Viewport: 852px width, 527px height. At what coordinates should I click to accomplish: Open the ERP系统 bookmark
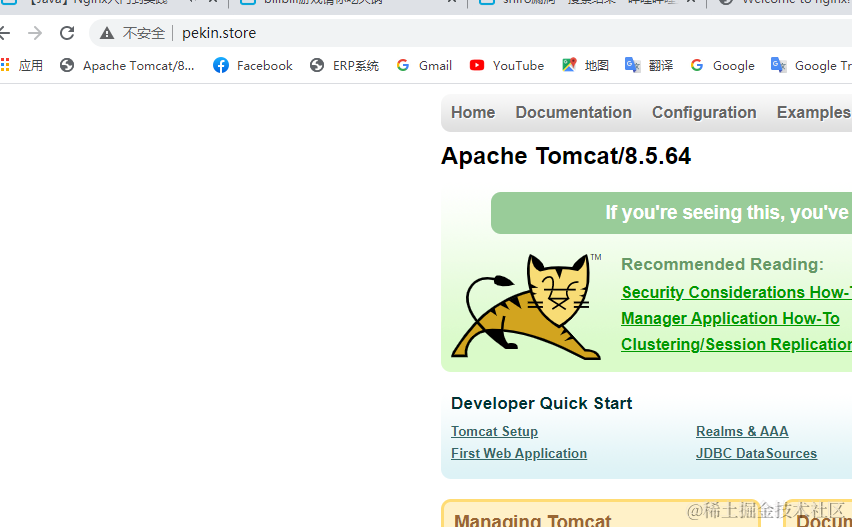344,66
